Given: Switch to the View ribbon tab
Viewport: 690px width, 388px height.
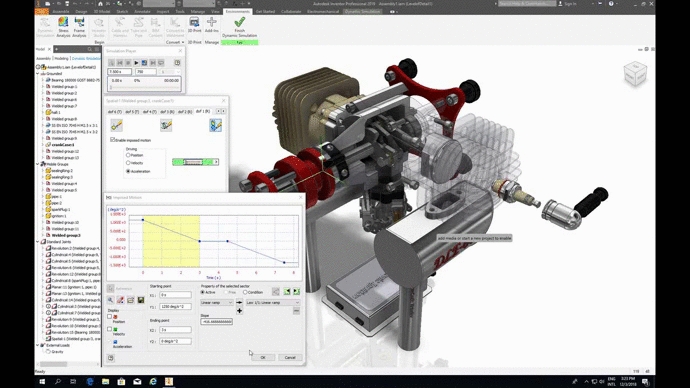Looking at the screenshot, I should tap(215, 11).
